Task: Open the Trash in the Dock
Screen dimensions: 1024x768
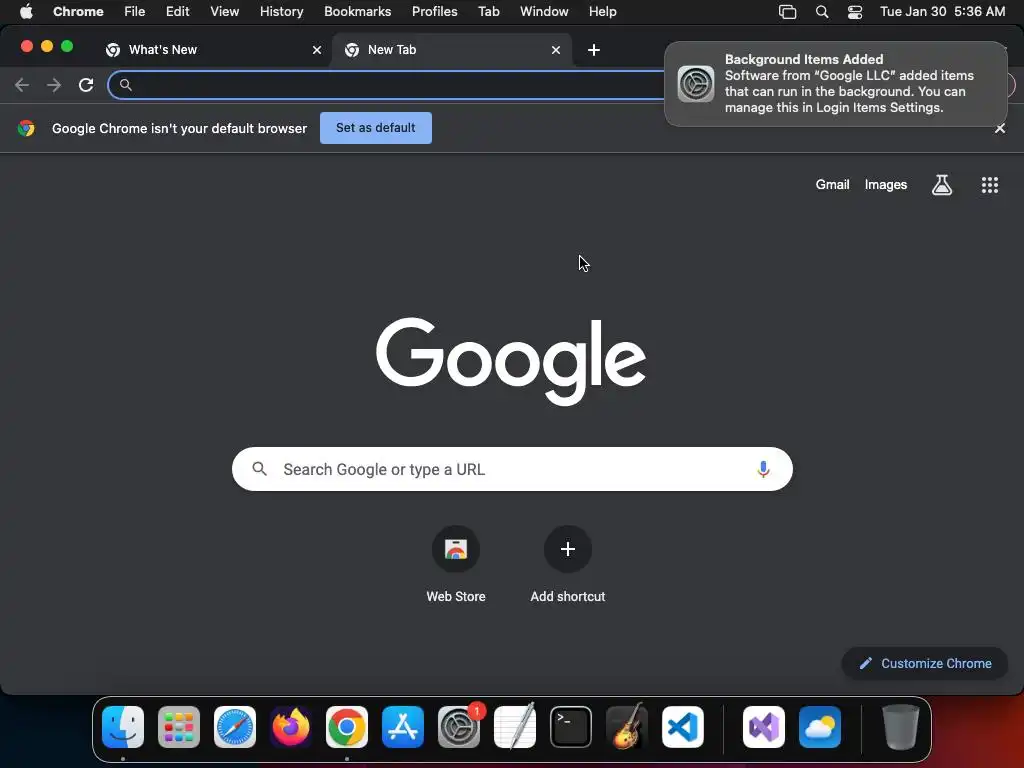Action: (901, 727)
